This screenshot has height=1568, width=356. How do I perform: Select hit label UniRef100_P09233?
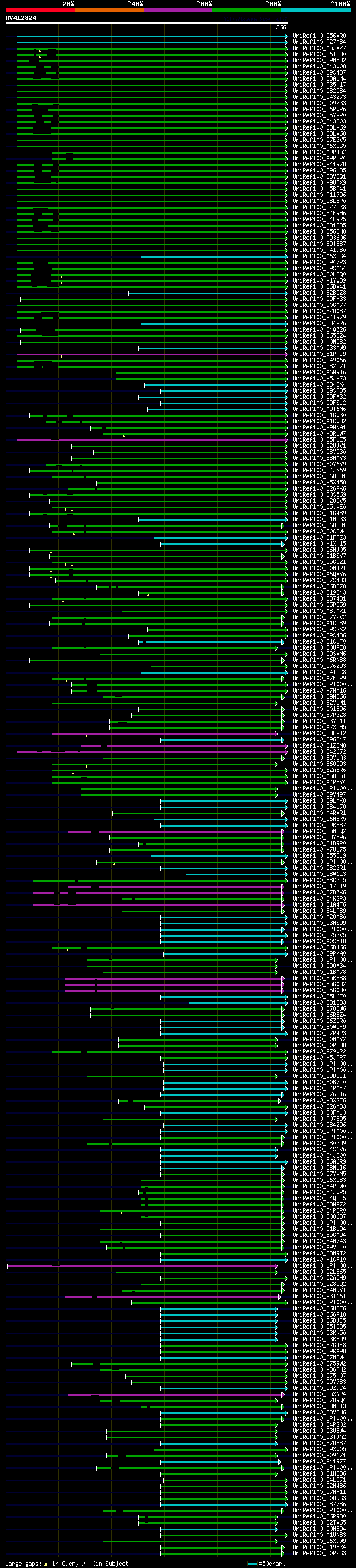point(319,103)
